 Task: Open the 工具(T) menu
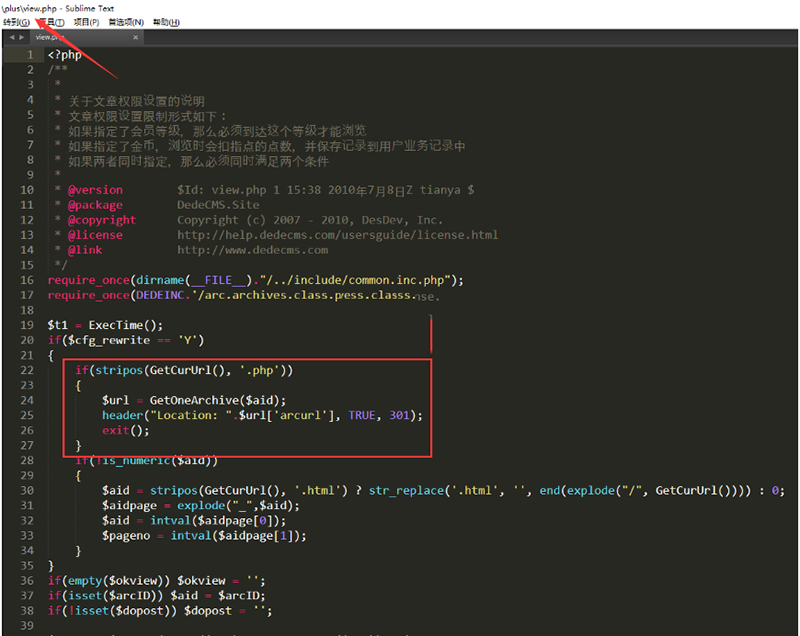tap(52, 22)
